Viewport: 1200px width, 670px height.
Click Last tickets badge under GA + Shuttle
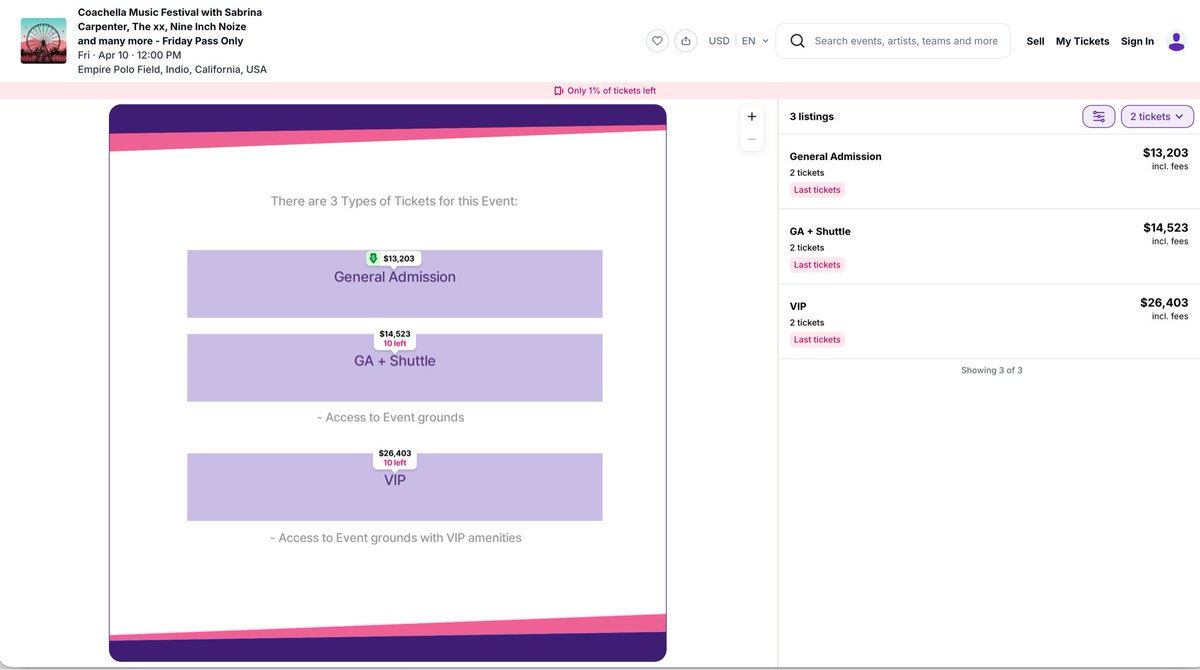pos(817,265)
